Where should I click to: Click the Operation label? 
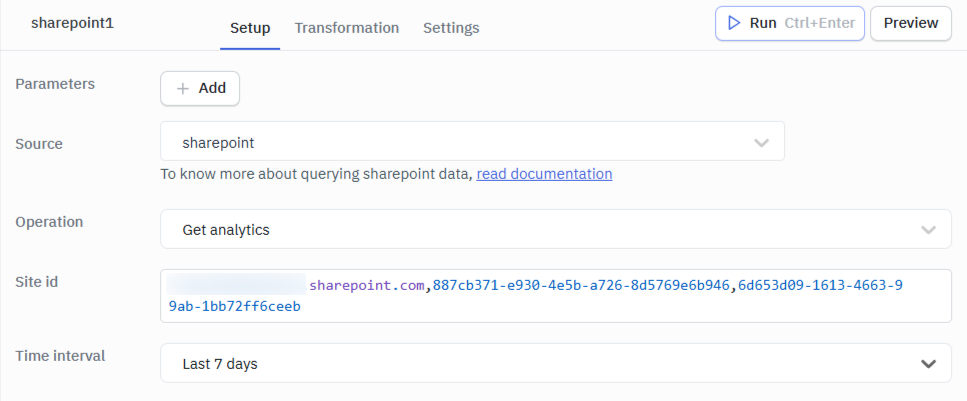click(x=49, y=221)
